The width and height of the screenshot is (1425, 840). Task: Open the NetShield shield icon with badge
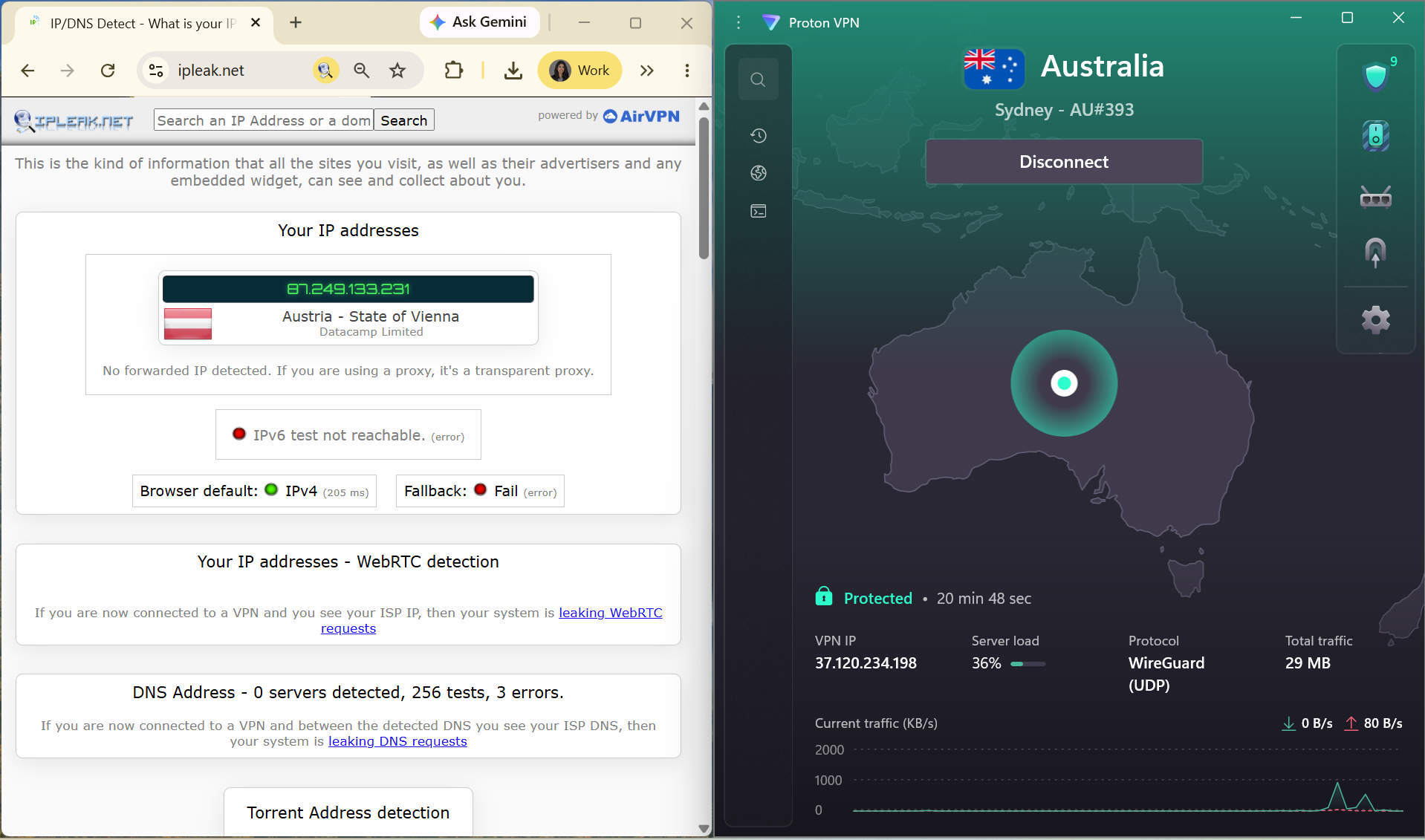[x=1377, y=75]
